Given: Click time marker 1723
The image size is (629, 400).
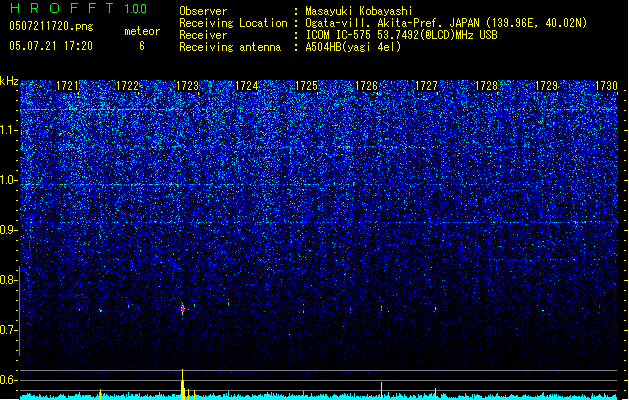Looking at the screenshot, I should tap(187, 86).
